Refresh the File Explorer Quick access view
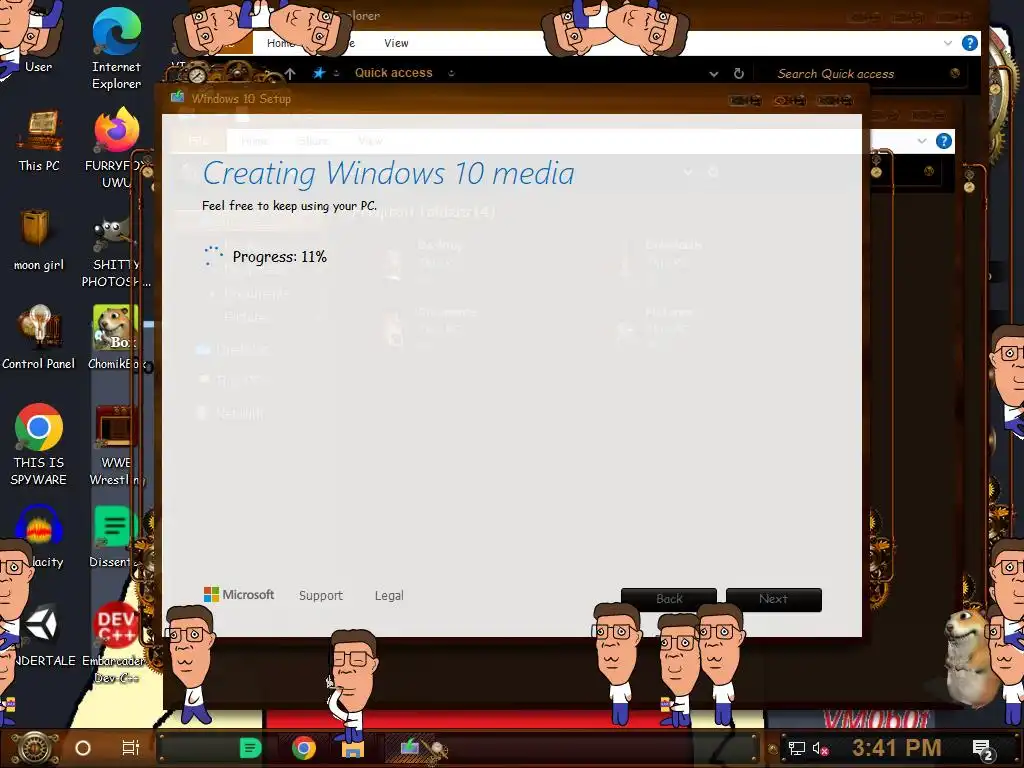Image resolution: width=1024 pixels, height=768 pixels. click(x=739, y=74)
